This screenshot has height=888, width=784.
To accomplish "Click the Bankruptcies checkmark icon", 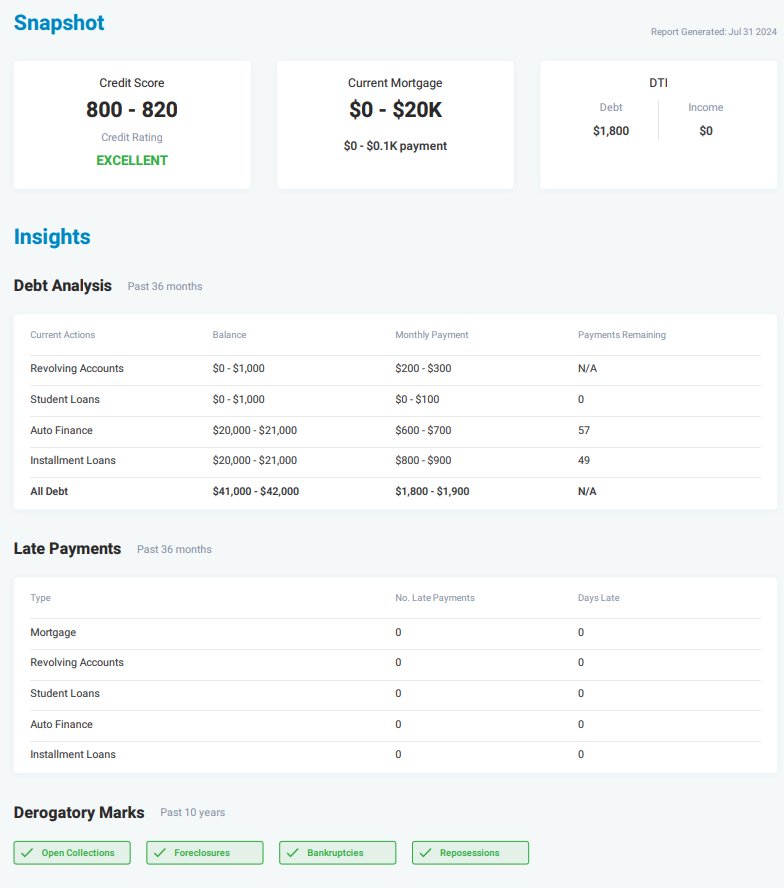I will [292, 852].
